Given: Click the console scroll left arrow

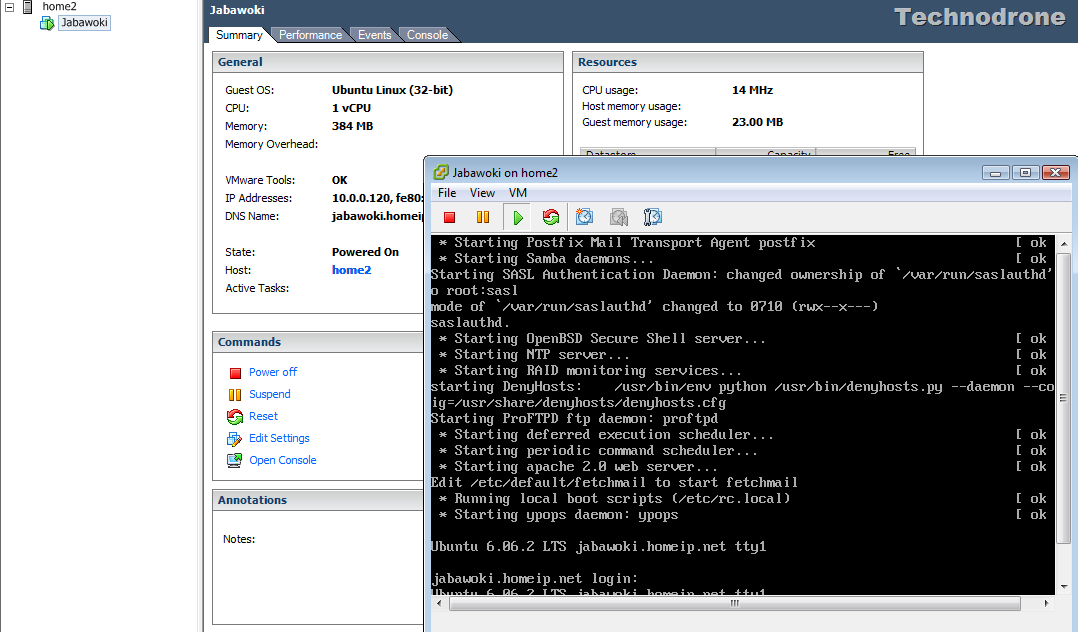Looking at the screenshot, I should pyautogui.click(x=439, y=604).
